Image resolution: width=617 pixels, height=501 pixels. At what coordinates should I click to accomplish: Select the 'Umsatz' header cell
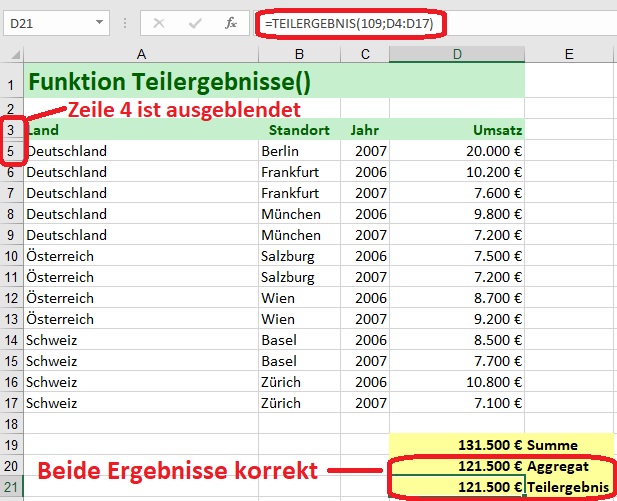click(x=456, y=130)
